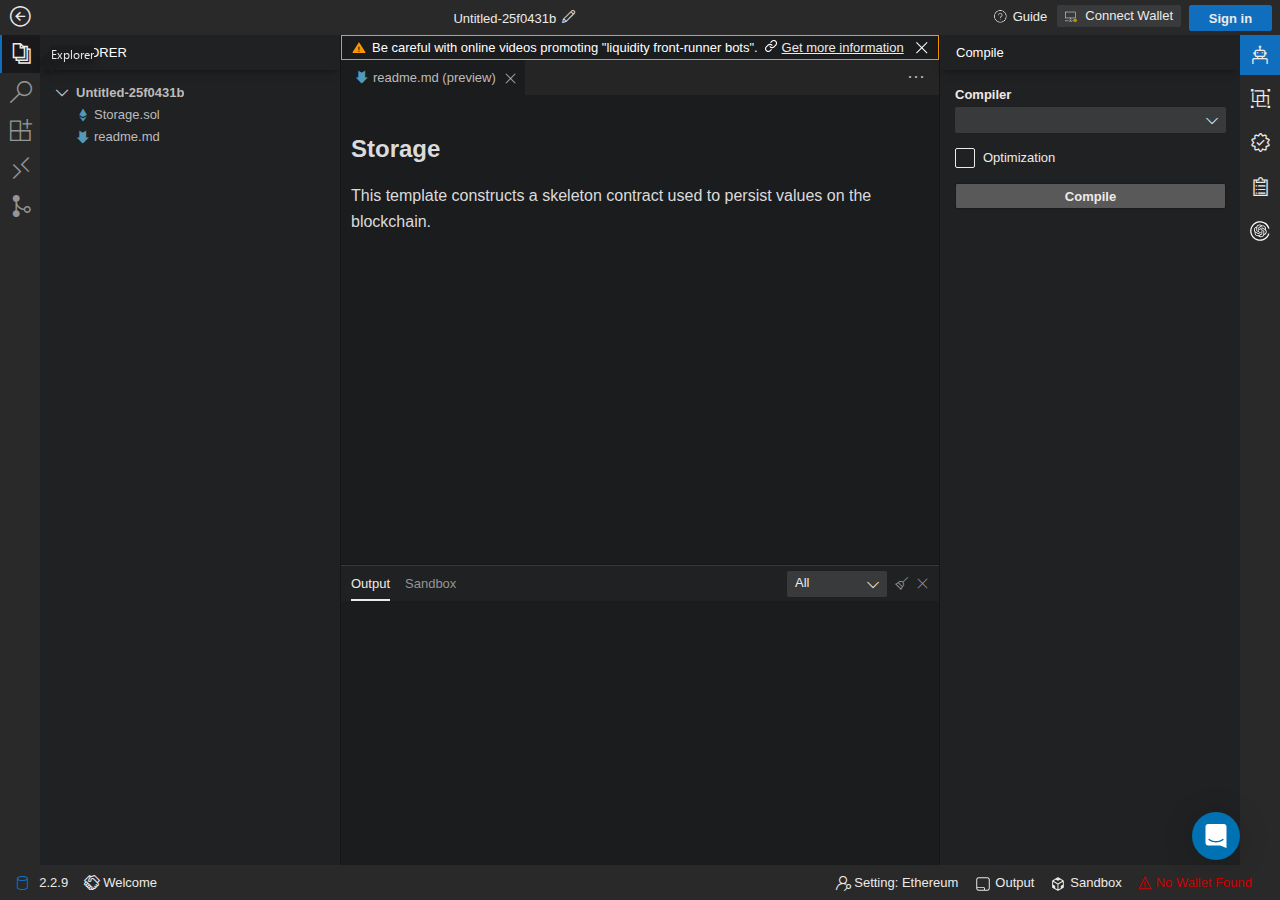Dismiss the front-runner bots warning banner
This screenshot has height=900, width=1280.
922,48
